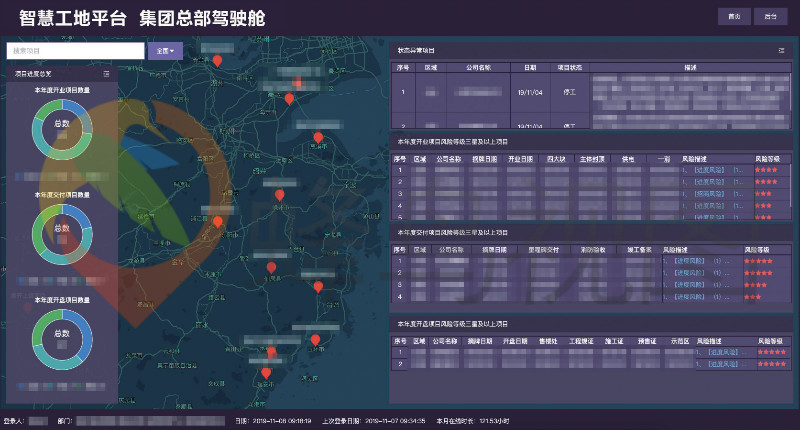Click the 风险等级 column header in 开业 table
Screen dimensions: 800x430
[765, 158]
